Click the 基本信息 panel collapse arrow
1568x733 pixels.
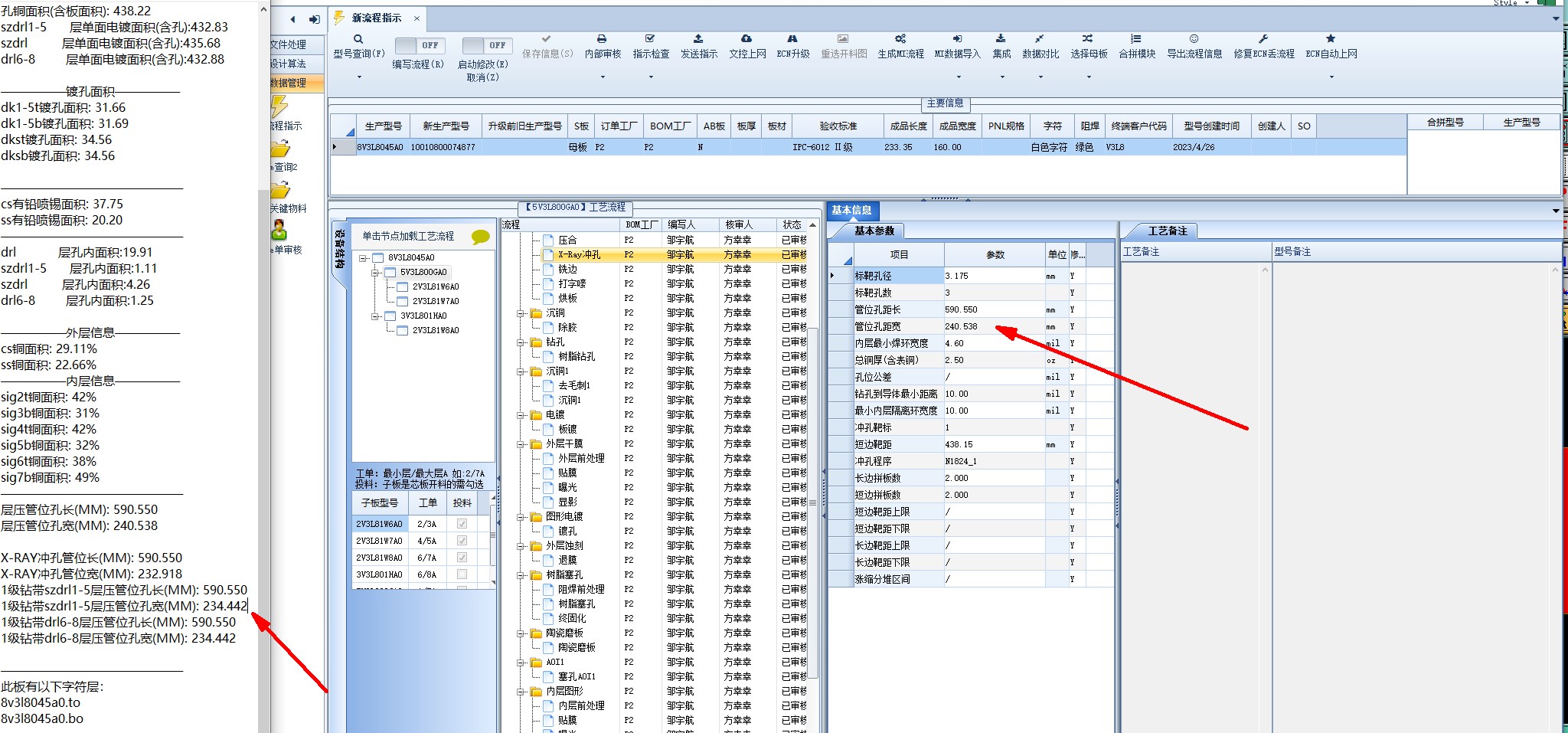point(1557,211)
